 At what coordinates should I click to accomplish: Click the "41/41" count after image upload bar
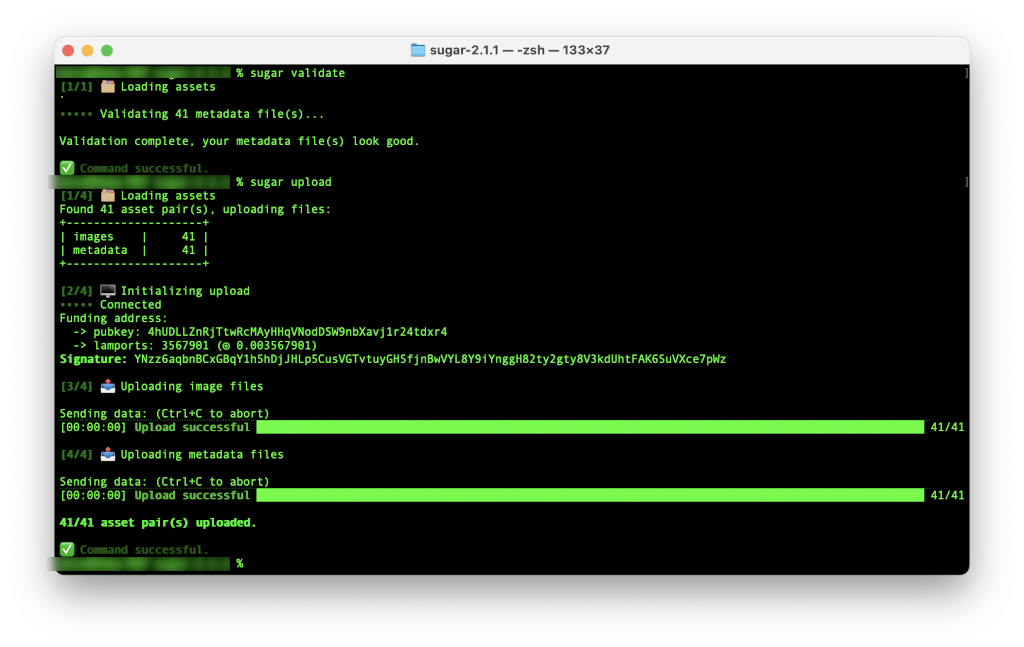click(947, 427)
